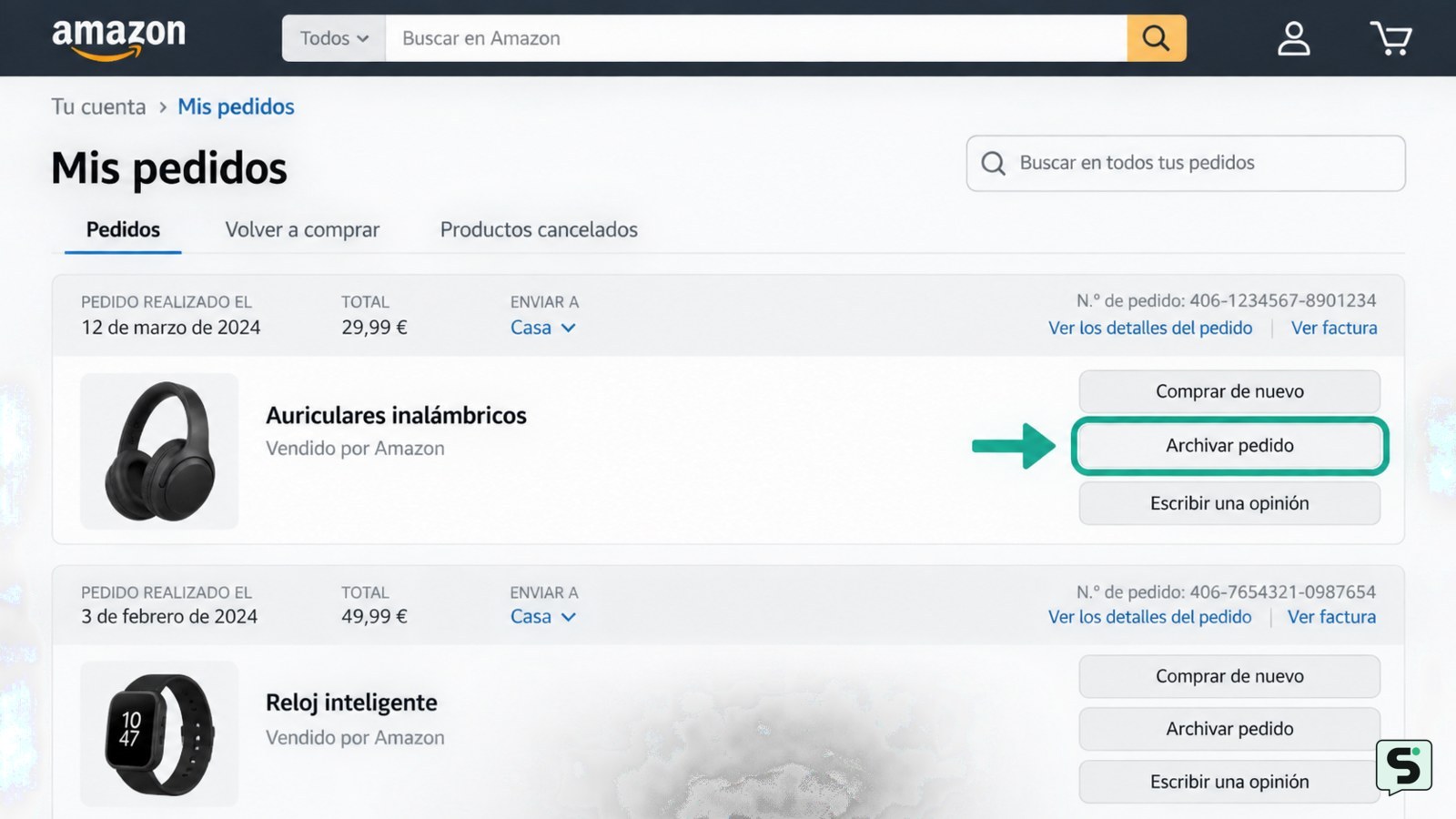1456x819 pixels.
Task: Click the date 12 de marzo de 2024
Action: [171, 328]
